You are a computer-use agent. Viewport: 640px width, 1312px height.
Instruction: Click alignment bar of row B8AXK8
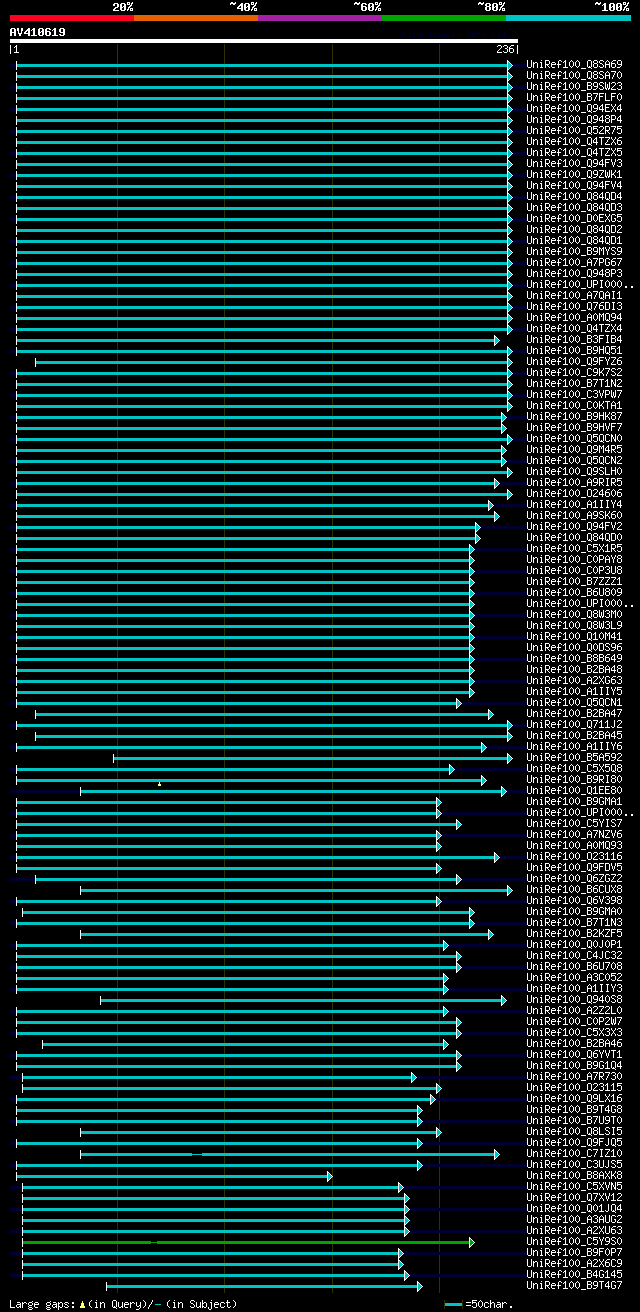(x=174, y=1176)
